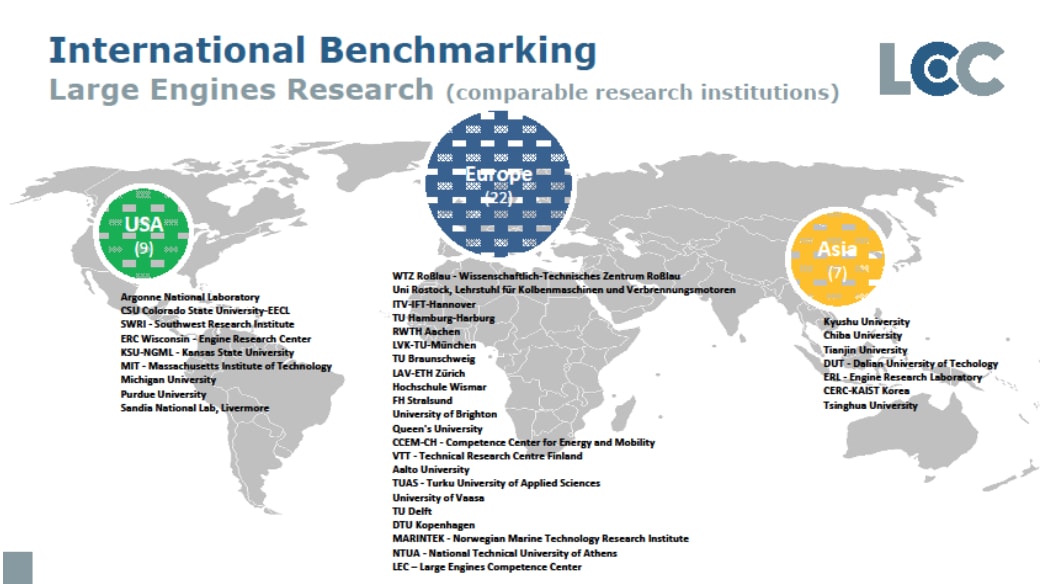Pick "Queen's University" from the list
The image size is (1048, 584).
[437, 429]
